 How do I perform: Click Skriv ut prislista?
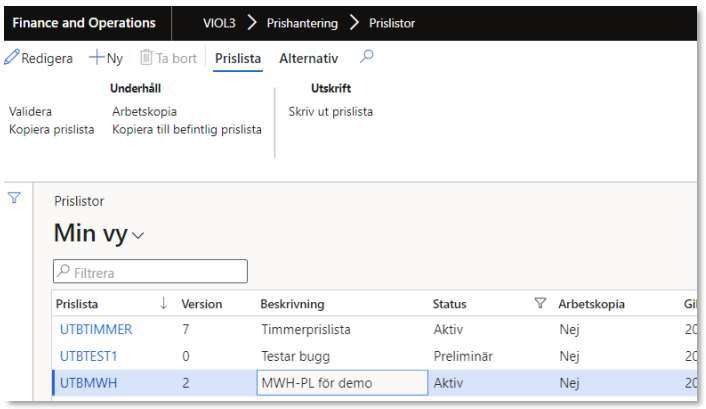point(330,112)
